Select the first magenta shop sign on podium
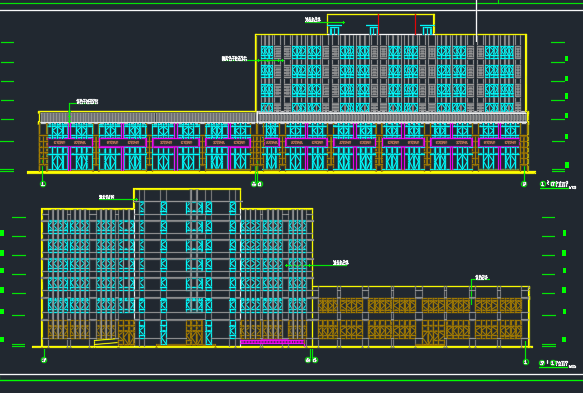Image resolution: width=583 pixels, height=393 pixels. [70, 142]
